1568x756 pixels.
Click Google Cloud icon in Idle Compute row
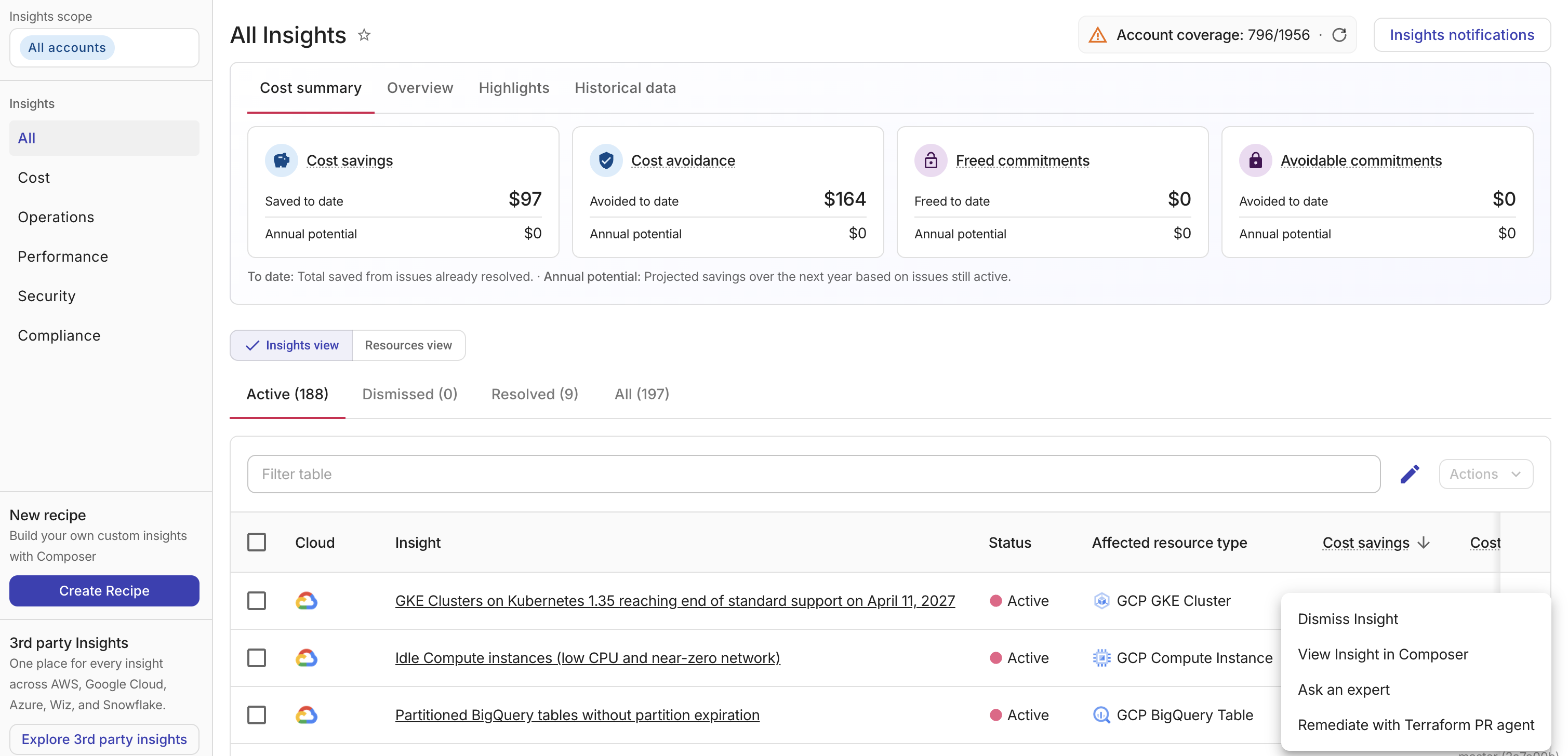[x=306, y=658]
